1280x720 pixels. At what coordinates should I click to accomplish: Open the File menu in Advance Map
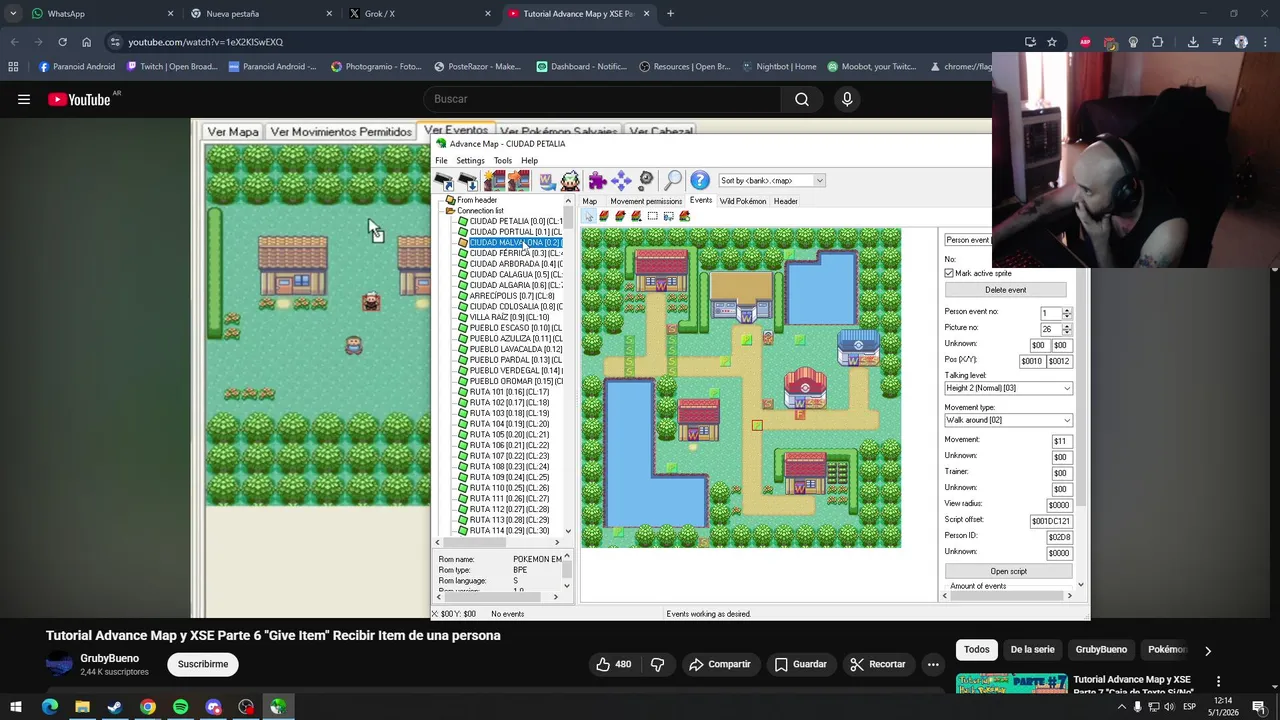click(441, 161)
